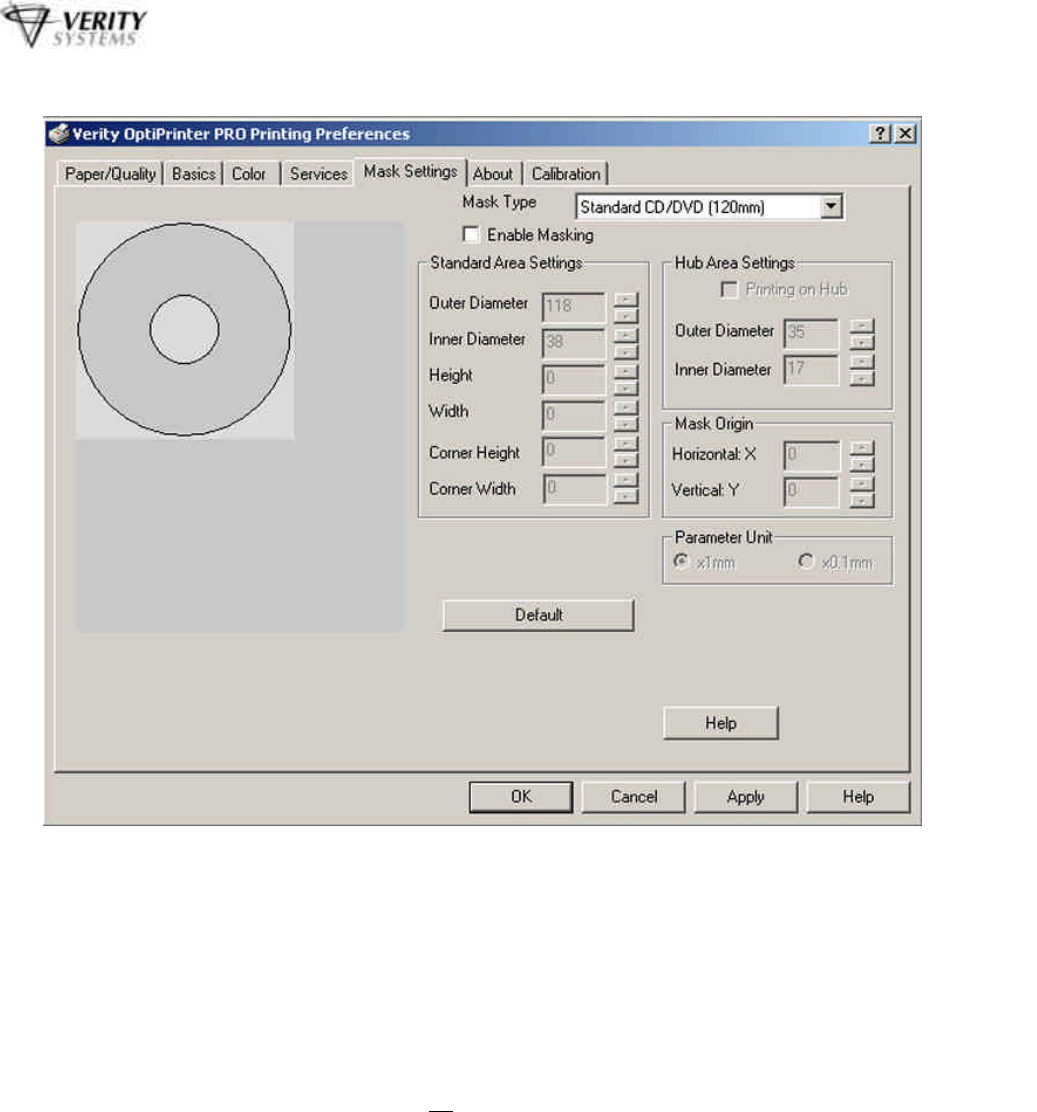Increase Standard Area Inner Diameter value

626,335
